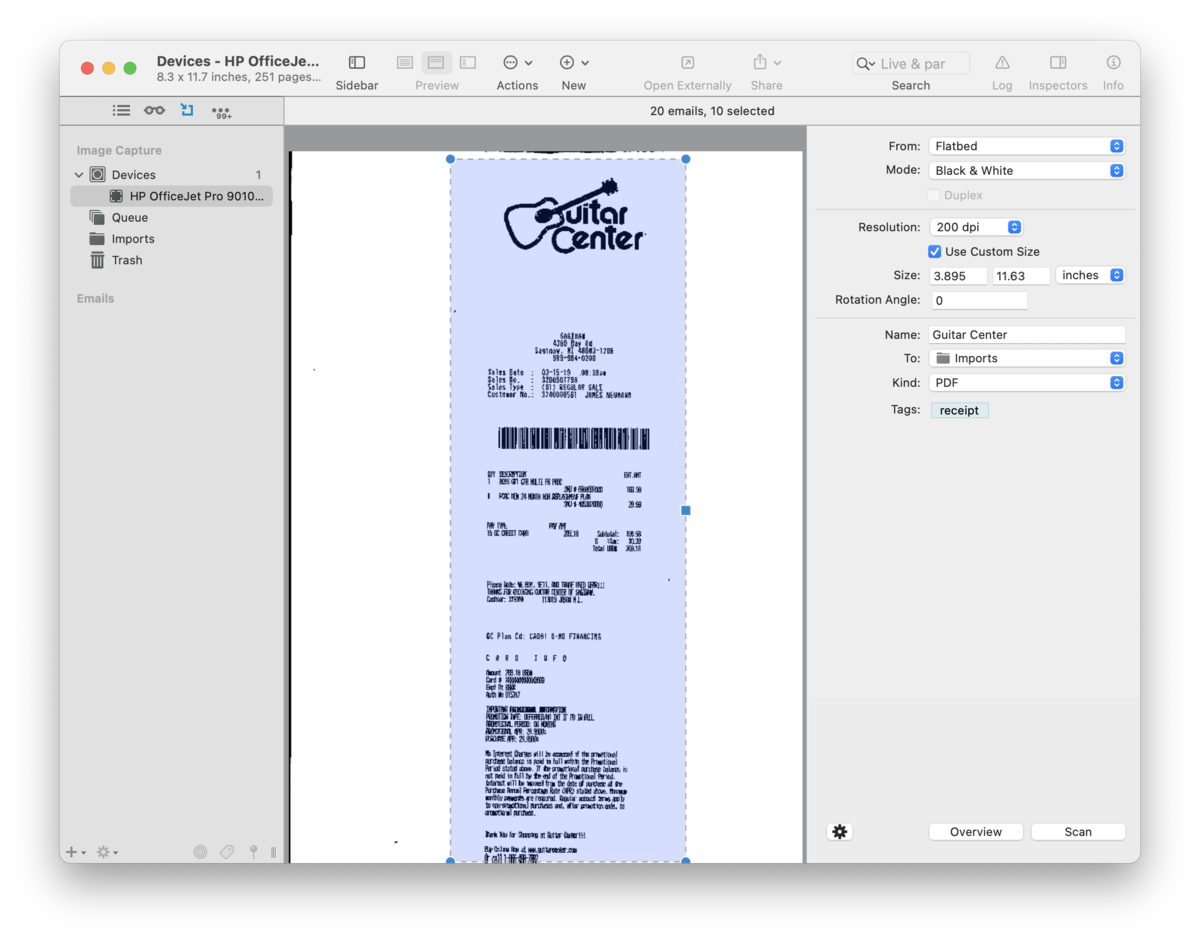Click the Duplex checkbox
This screenshot has width=1200, height=942.
point(934,195)
